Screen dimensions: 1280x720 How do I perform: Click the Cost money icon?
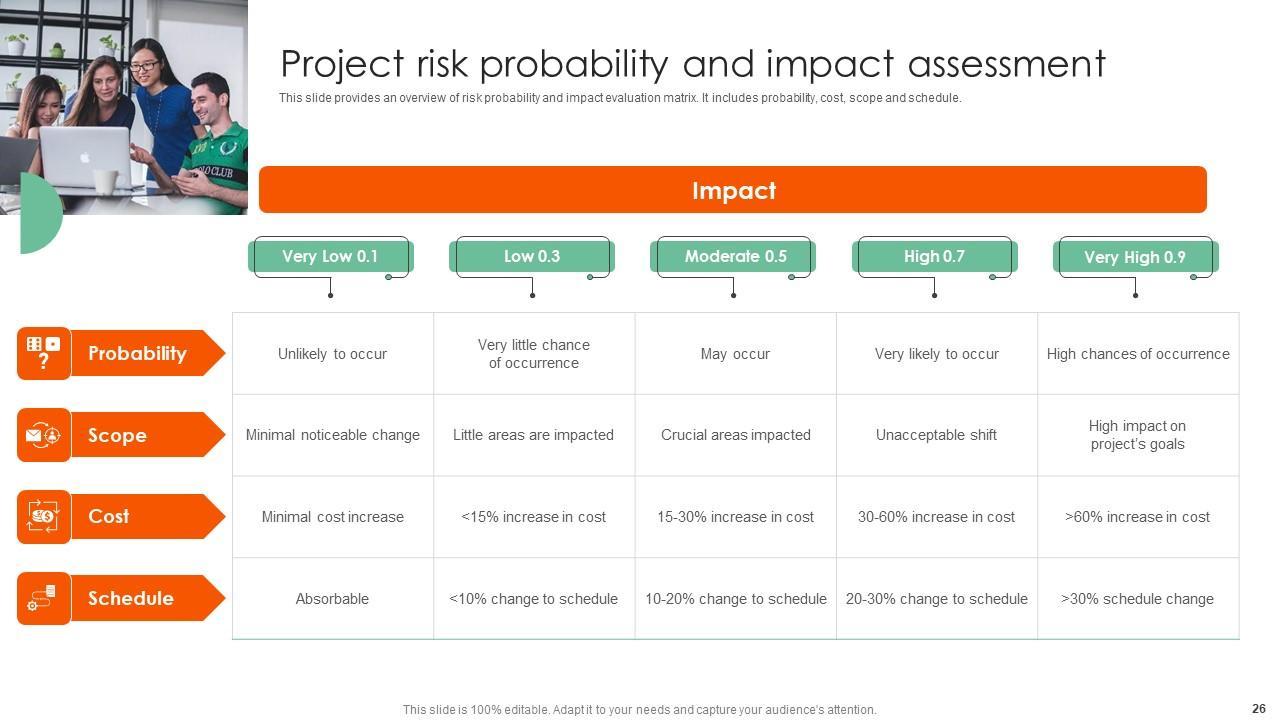tap(43, 517)
